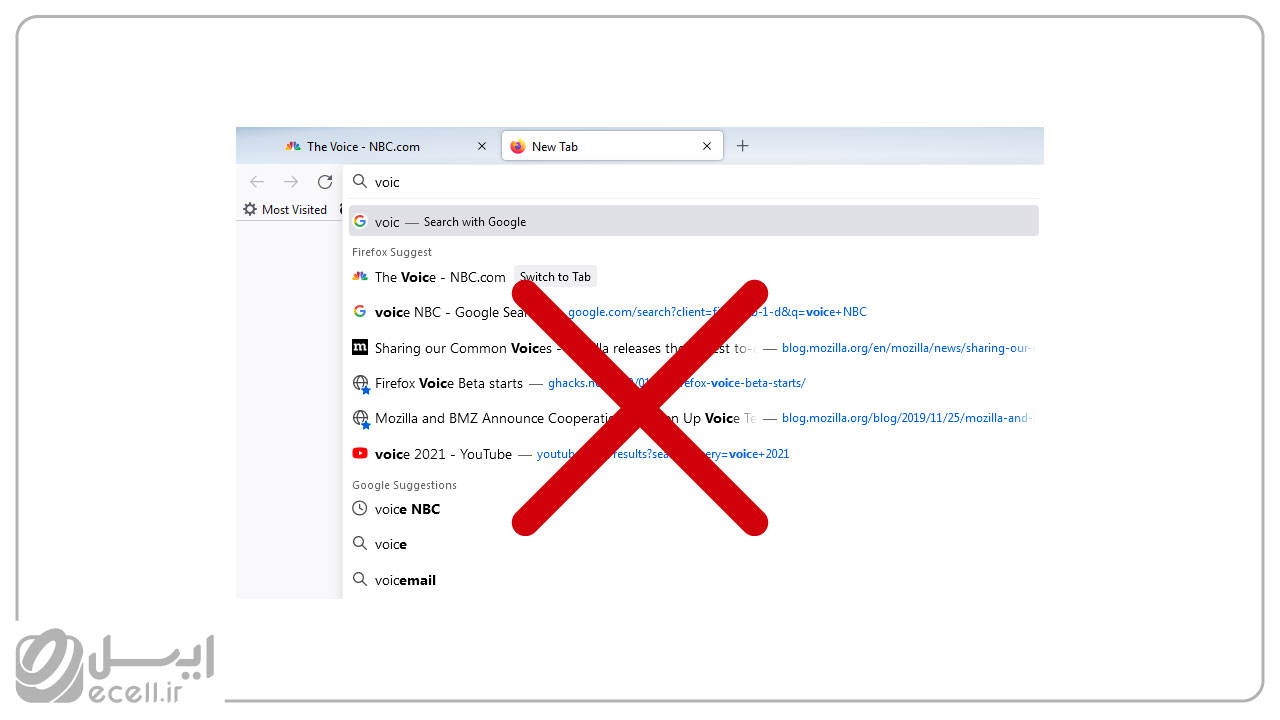The image size is (1280, 720).
Task: Open 'voice 2021 - YouTube' suggestion
Action: pos(693,454)
